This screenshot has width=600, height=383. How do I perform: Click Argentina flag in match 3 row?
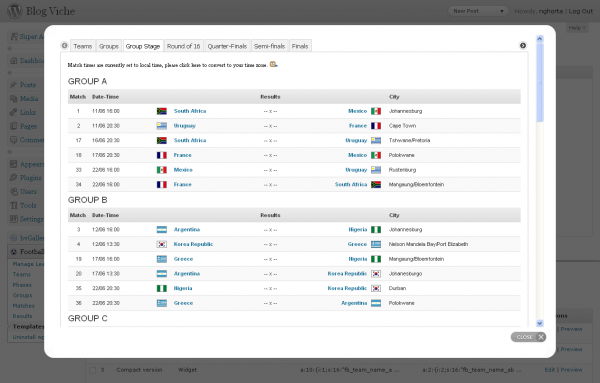click(161, 230)
